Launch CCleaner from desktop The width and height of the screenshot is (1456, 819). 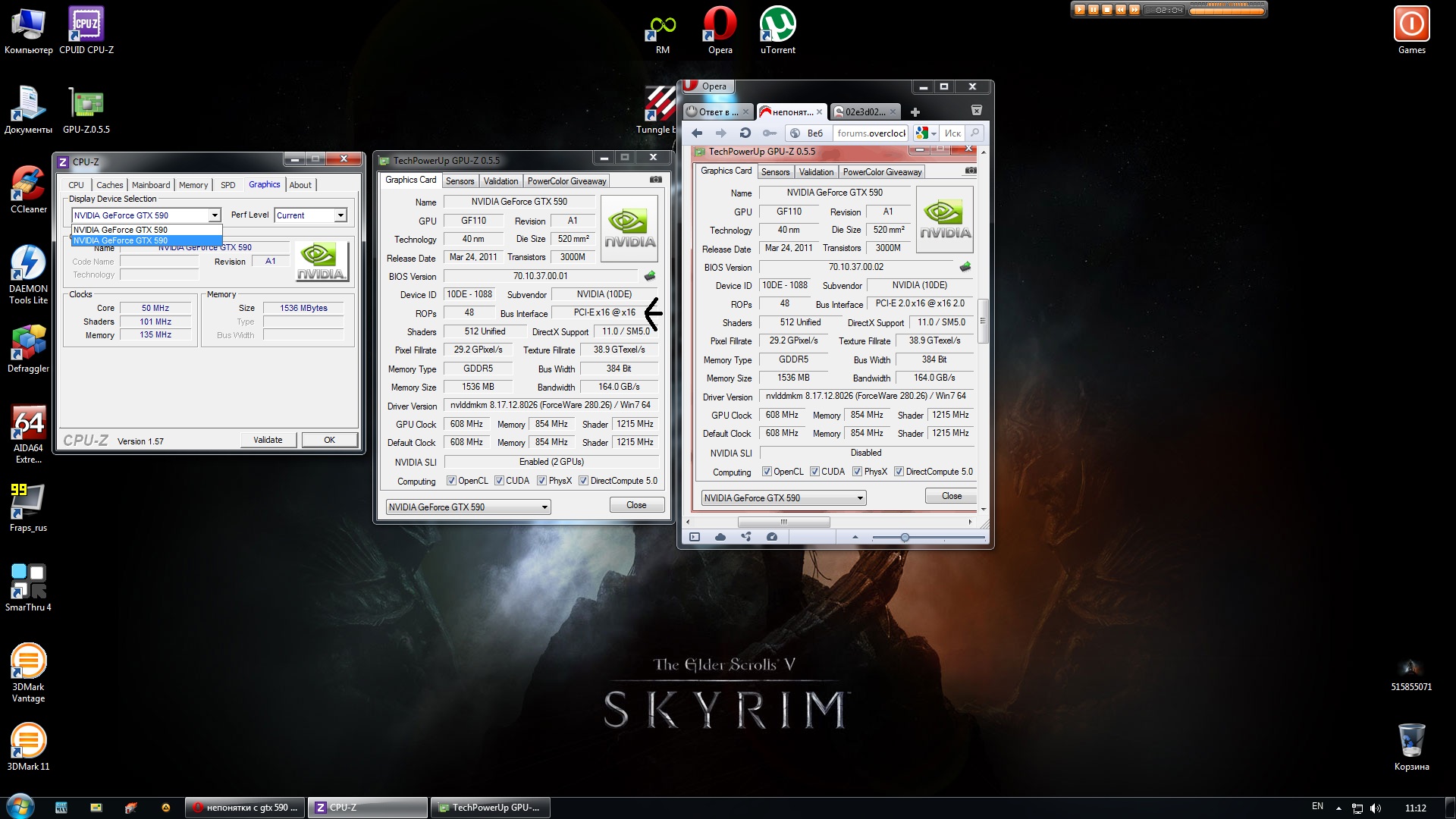pyautogui.click(x=29, y=188)
